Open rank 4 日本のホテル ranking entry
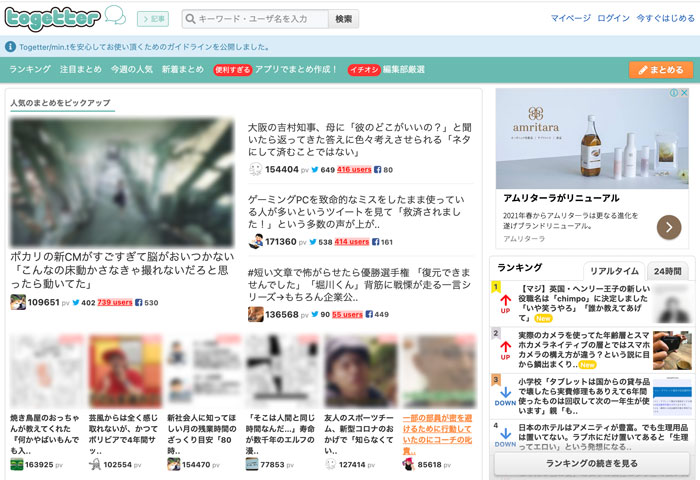This screenshot has height=480, width=700. point(603,437)
